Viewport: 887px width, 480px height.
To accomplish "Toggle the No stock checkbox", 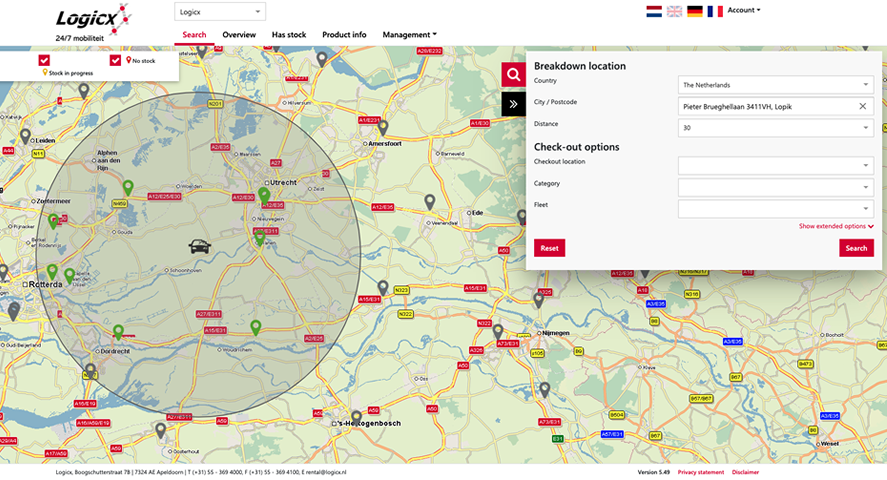I will click(x=116, y=60).
